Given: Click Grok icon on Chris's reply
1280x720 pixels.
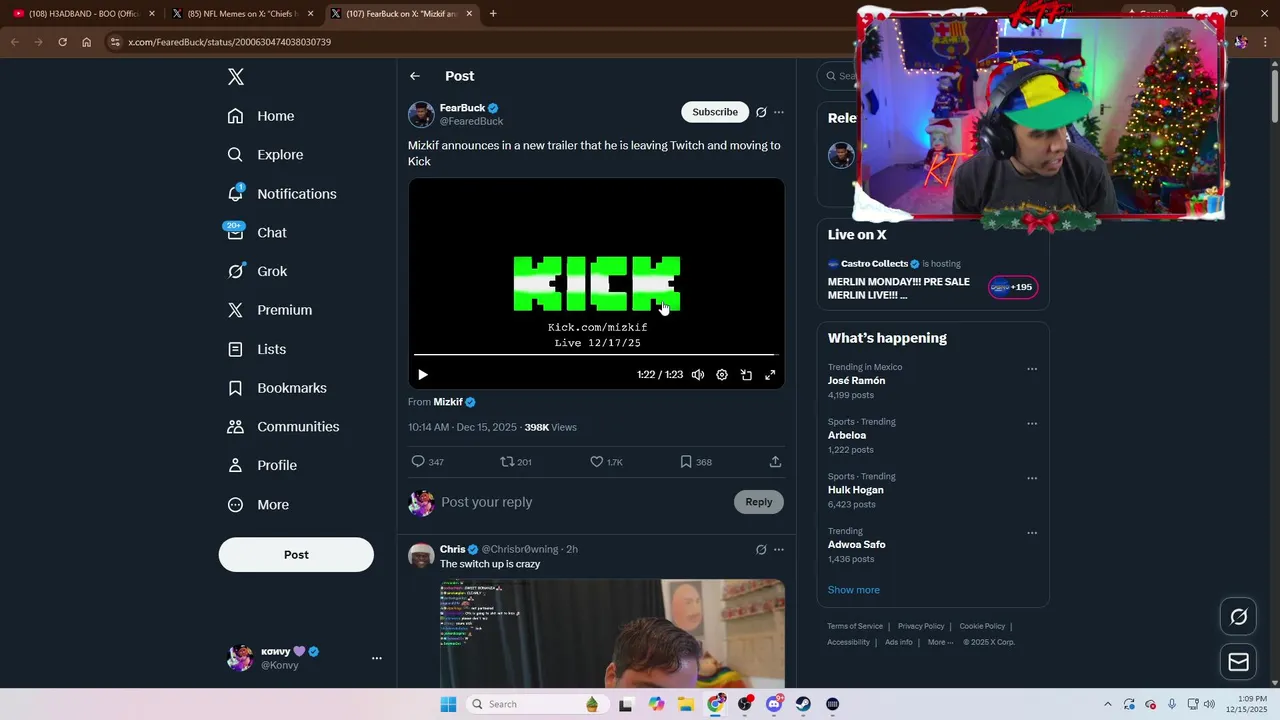Looking at the screenshot, I should [x=761, y=550].
